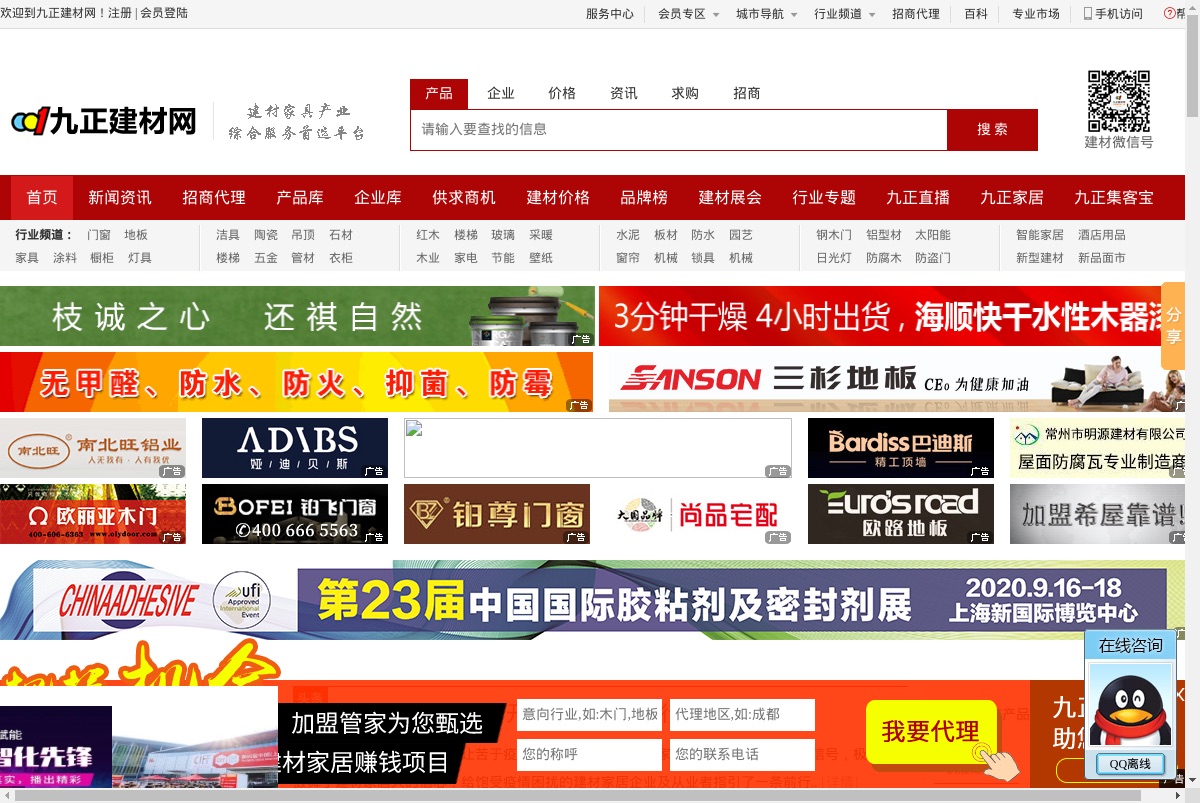Image resolution: width=1200 pixels, height=803 pixels.
Task: Click the 我要代理 yellow button
Action: tap(931, 732)
